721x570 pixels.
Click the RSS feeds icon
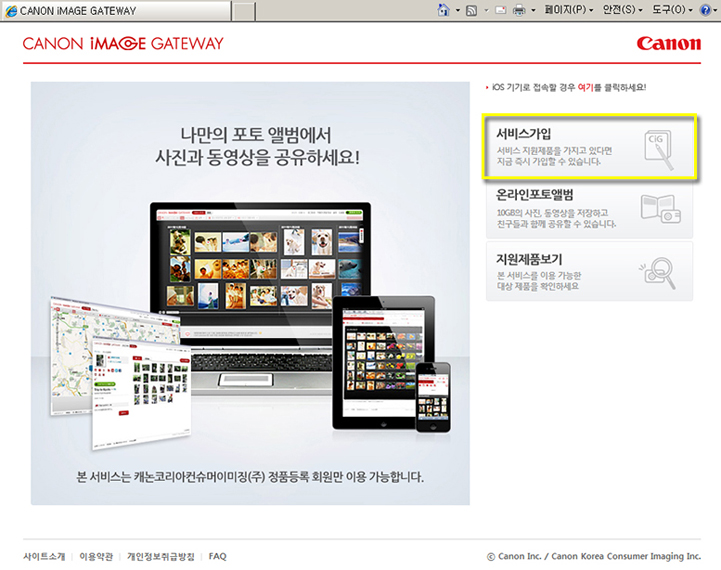[471, 10]
